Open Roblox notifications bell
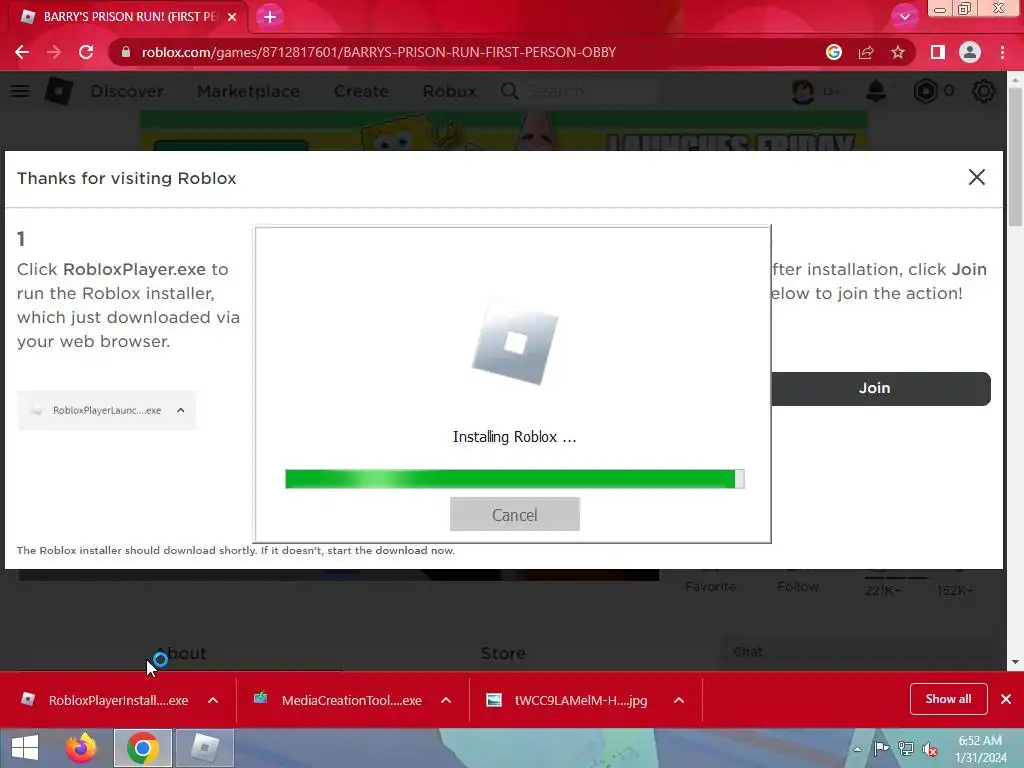1024x768 pixels. click(876, 91)
